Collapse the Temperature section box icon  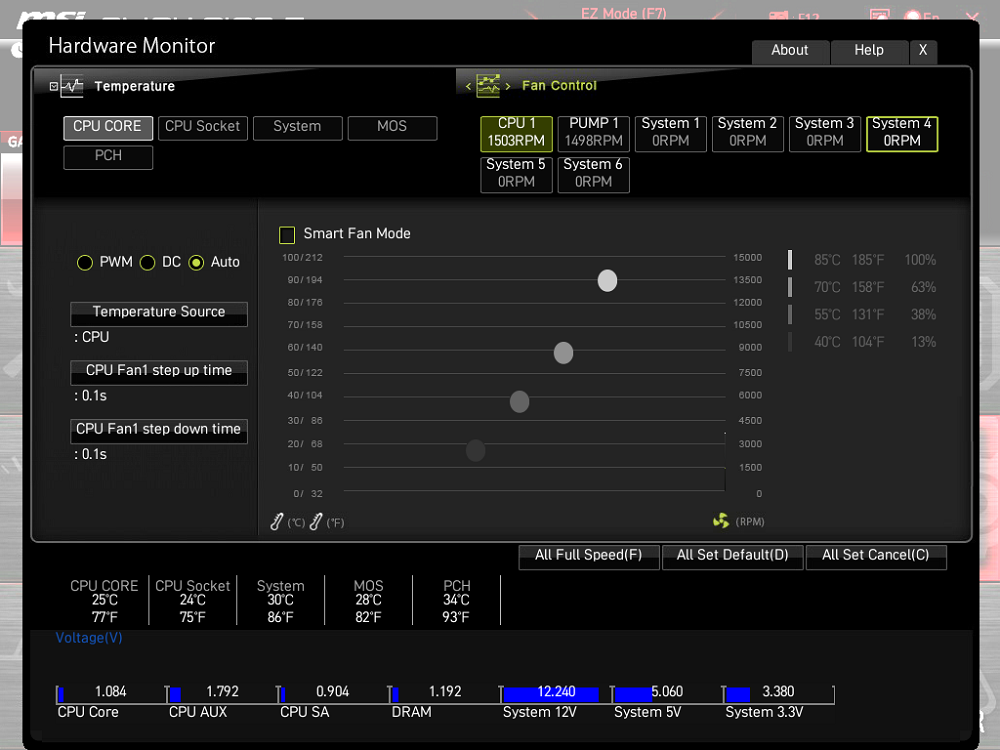pyautogui.click(x=54, y=86)
